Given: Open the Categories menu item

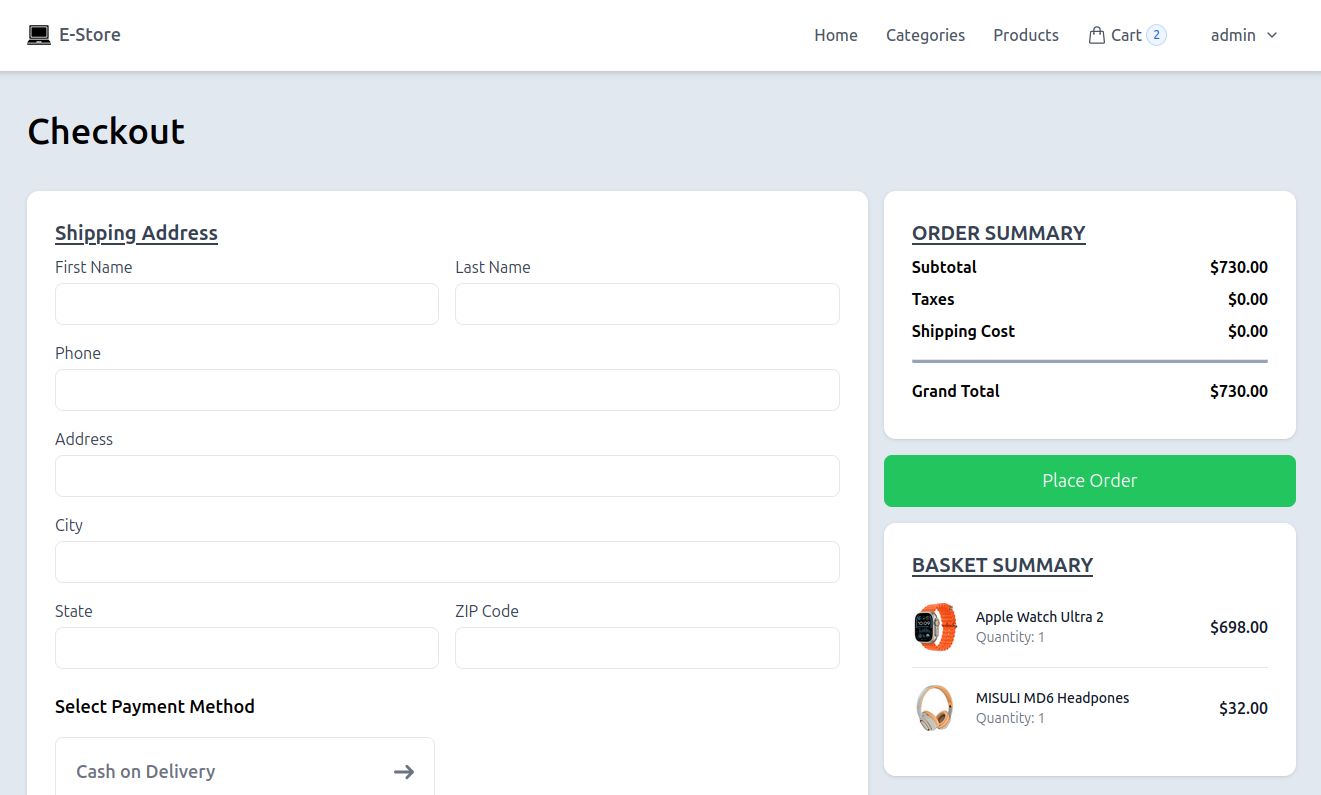Looking at the screenshot, I should coord(925,35).
